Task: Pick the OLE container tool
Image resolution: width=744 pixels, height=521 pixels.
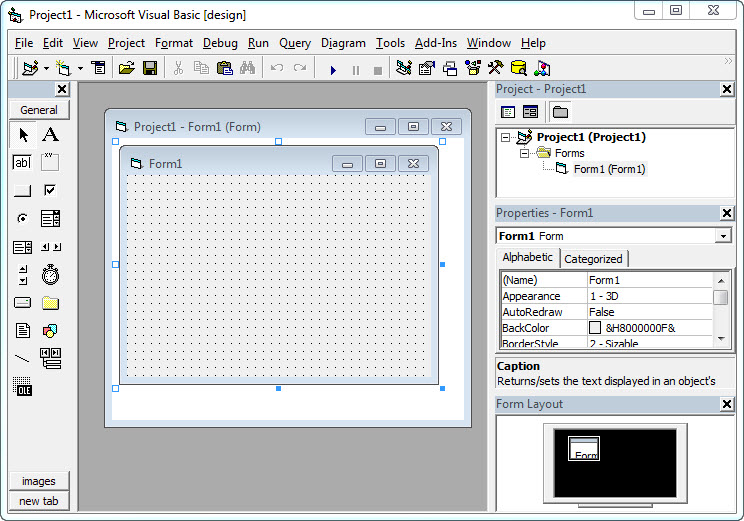Action: click(x=22, y=387)
